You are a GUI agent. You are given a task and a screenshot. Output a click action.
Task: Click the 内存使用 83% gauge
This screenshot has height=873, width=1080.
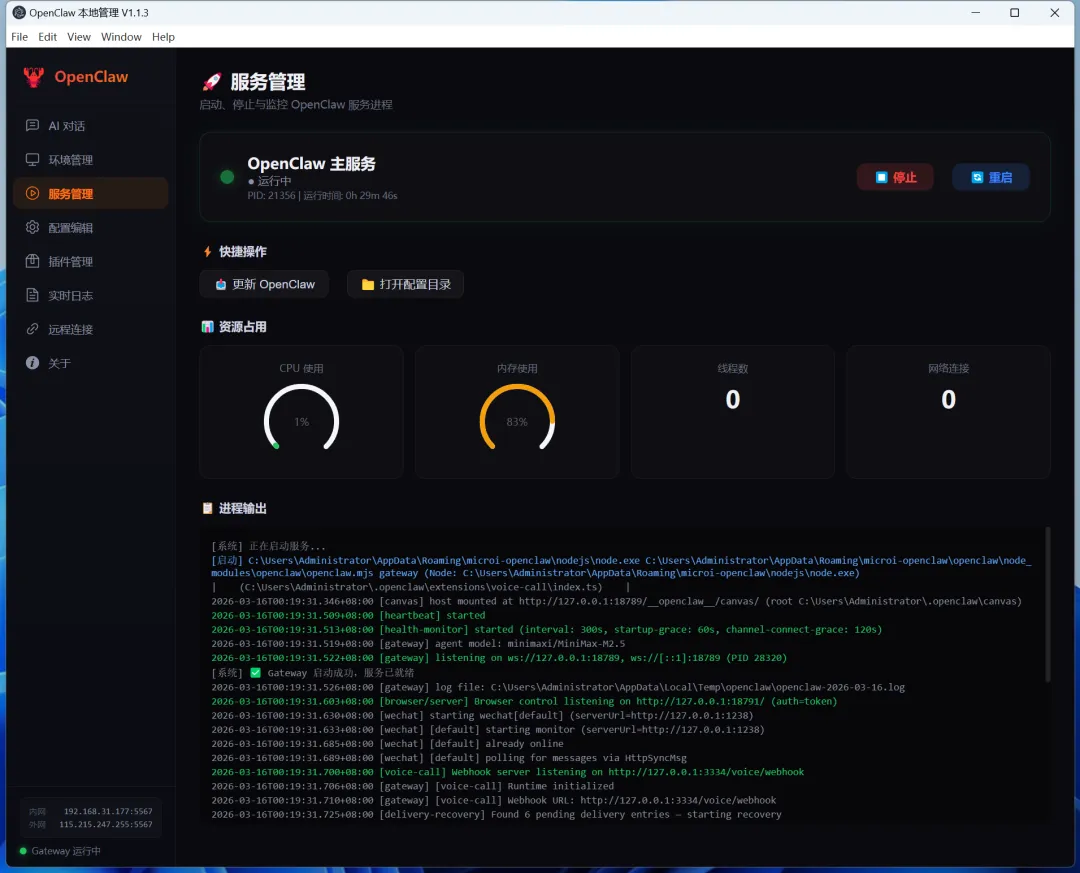tap(517, 418)
